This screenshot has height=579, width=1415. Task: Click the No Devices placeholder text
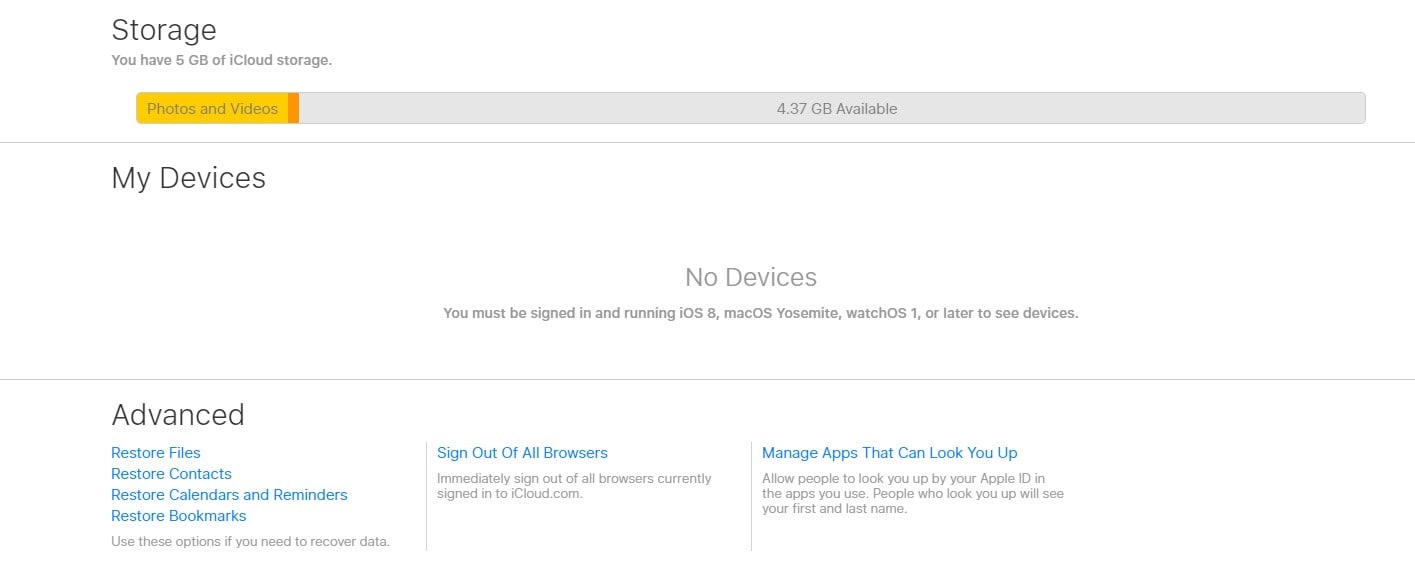coord(751,277)
